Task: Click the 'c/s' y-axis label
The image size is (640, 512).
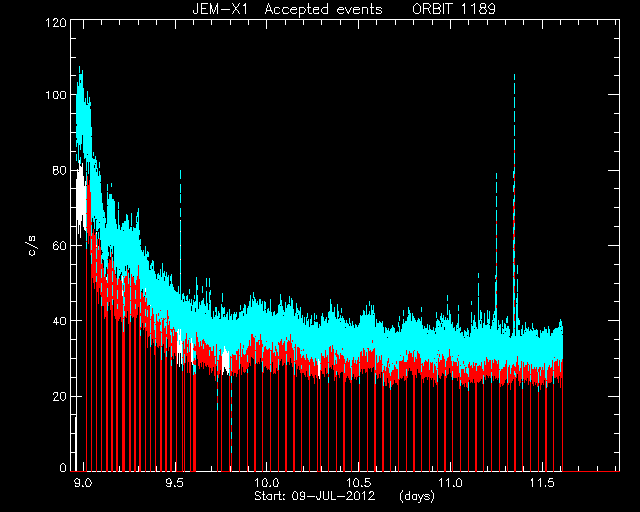Action: point(33,245)
